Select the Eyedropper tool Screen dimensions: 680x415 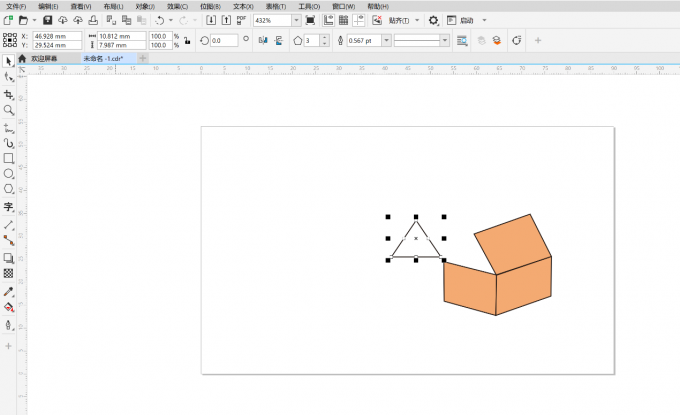click(x=9, y=291)
